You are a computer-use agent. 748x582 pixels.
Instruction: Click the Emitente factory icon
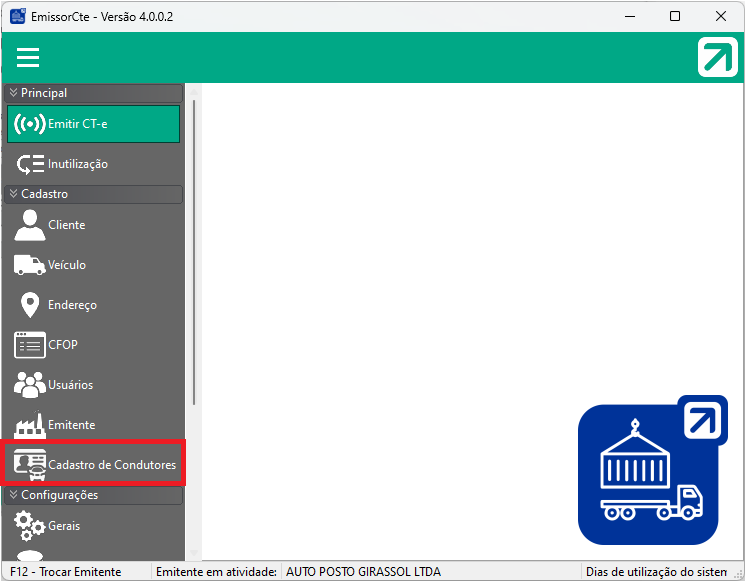[x=30, y=425]
